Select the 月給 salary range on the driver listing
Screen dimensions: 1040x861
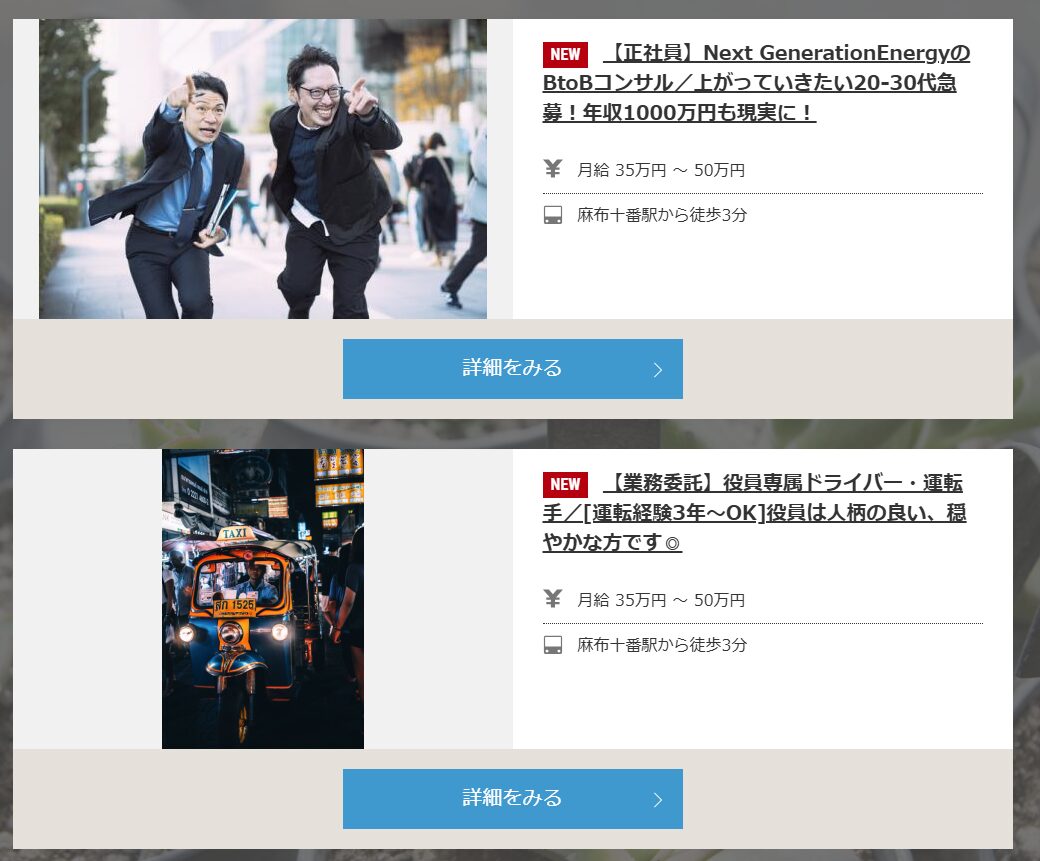660,600
